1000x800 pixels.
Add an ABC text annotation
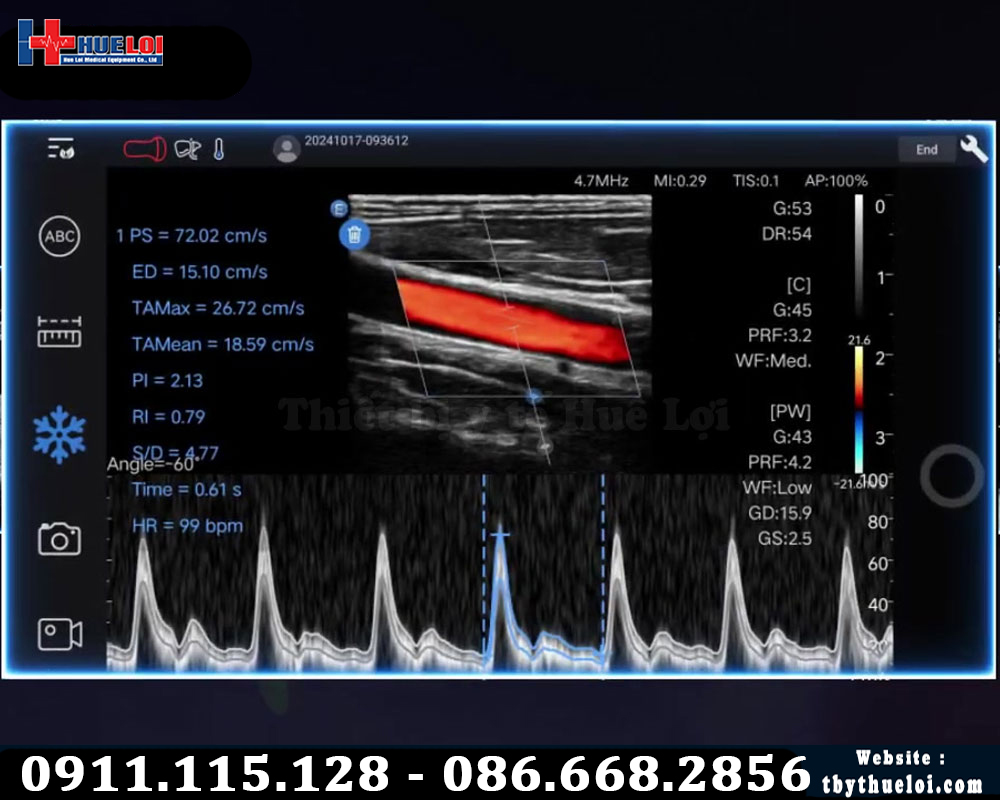pos(59,237)
